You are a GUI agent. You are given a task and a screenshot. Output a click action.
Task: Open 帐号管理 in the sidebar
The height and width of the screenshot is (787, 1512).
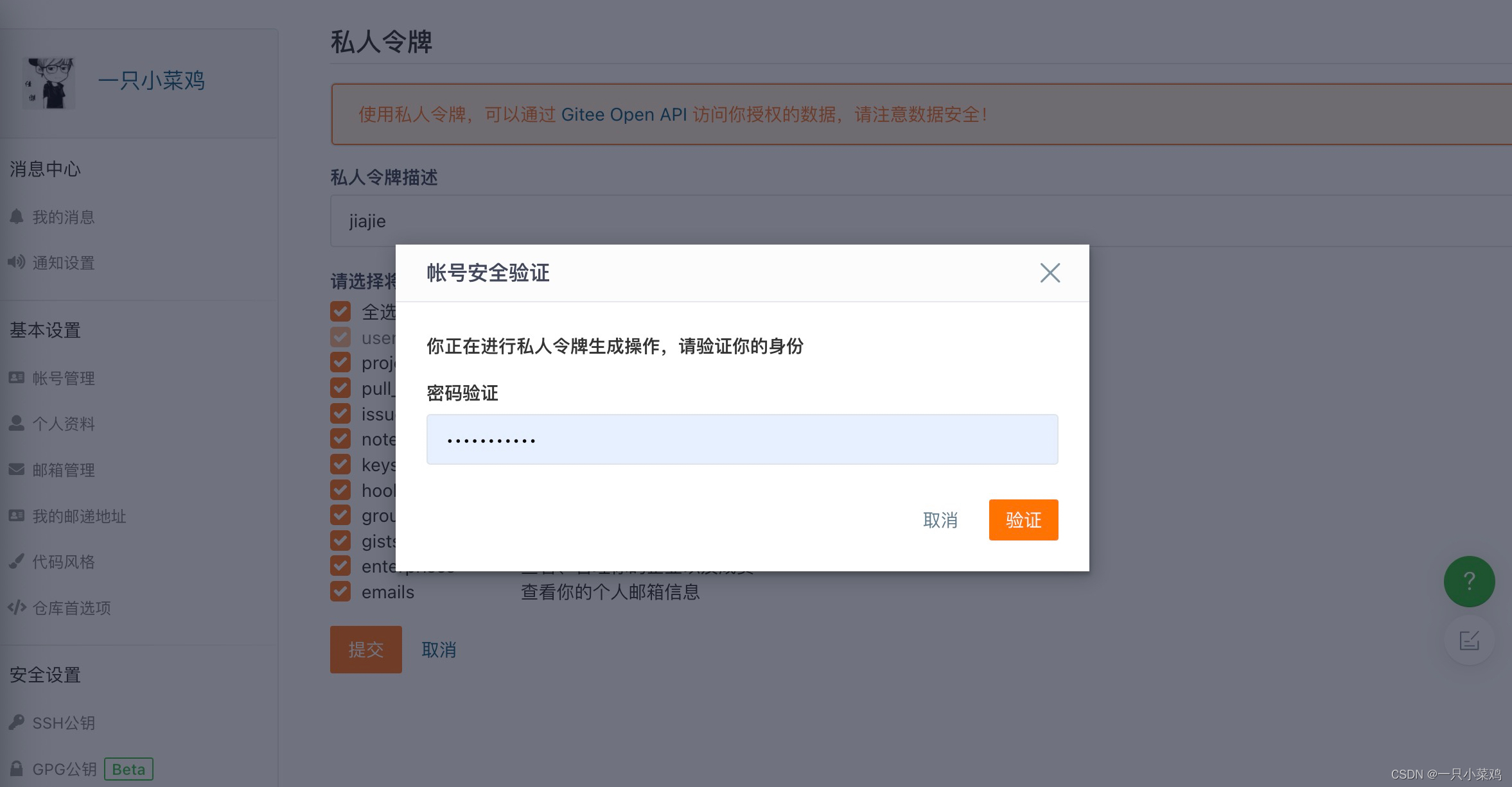(x=64, y=378)
